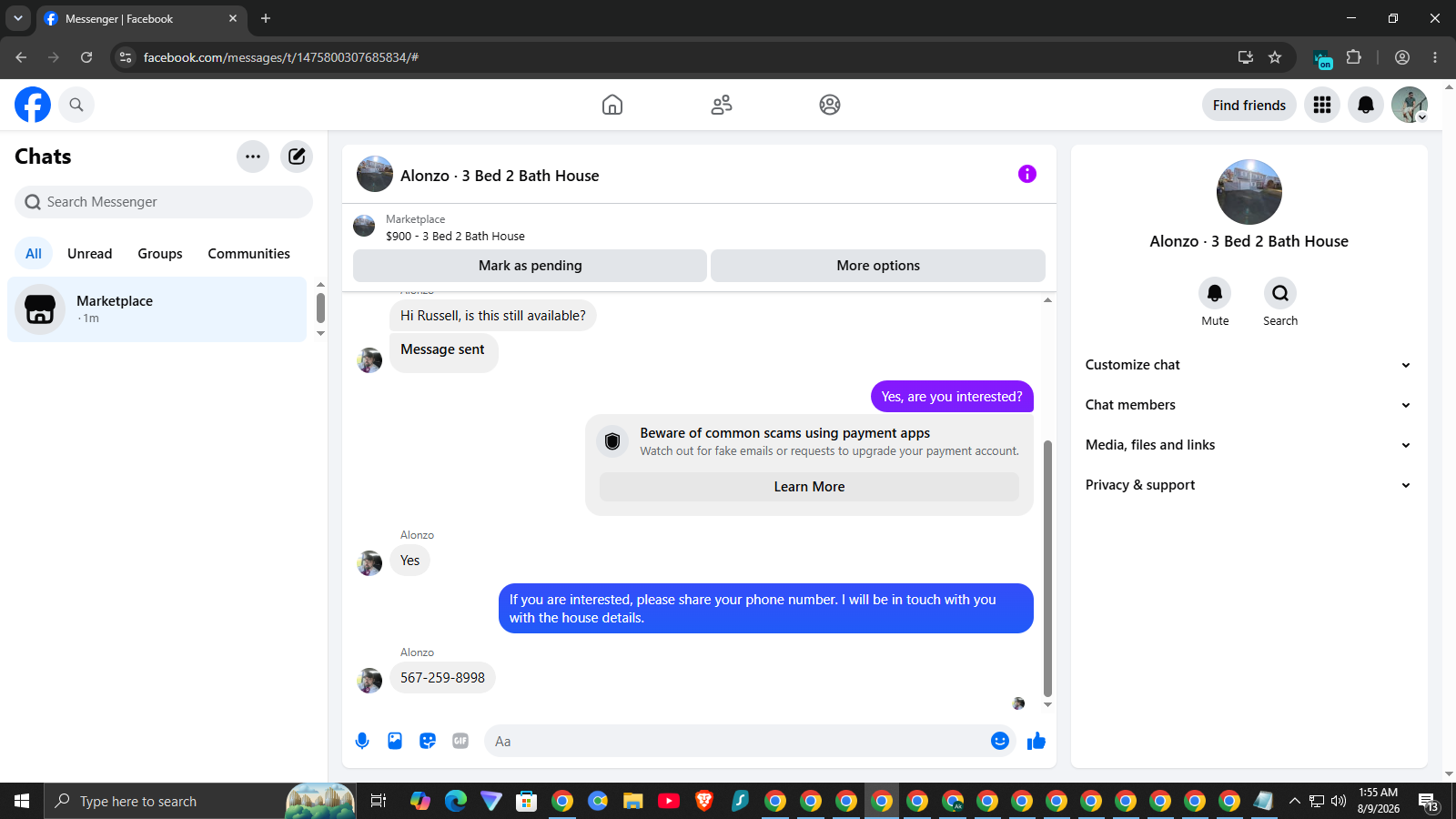The height and width of the screenshot is (819, 1456).
Task: Show hidden system tray icons
Action: [1295, 801]
